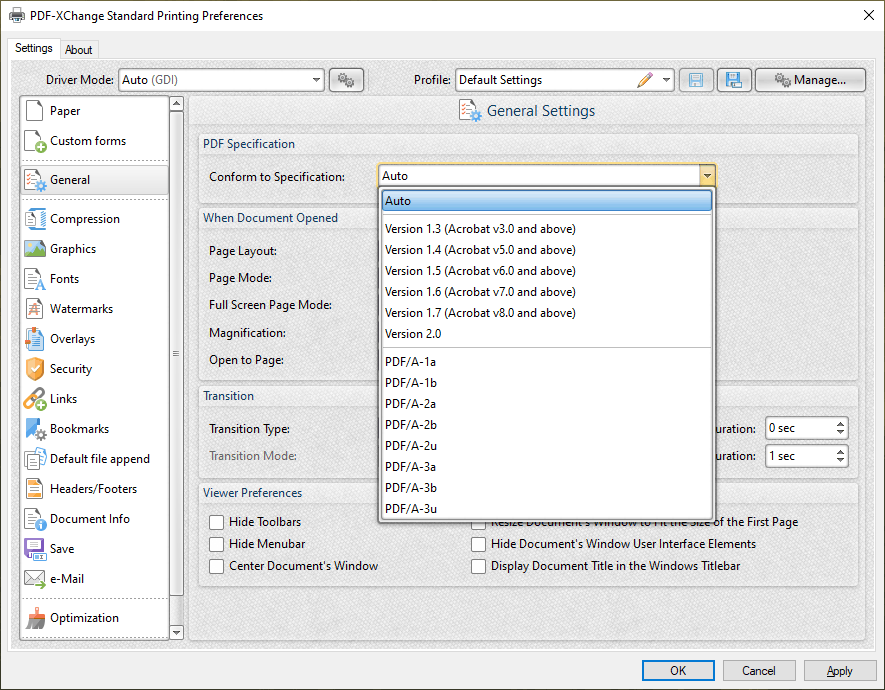
Task: Click the save profile floppy disk icon
Action: 696,80
